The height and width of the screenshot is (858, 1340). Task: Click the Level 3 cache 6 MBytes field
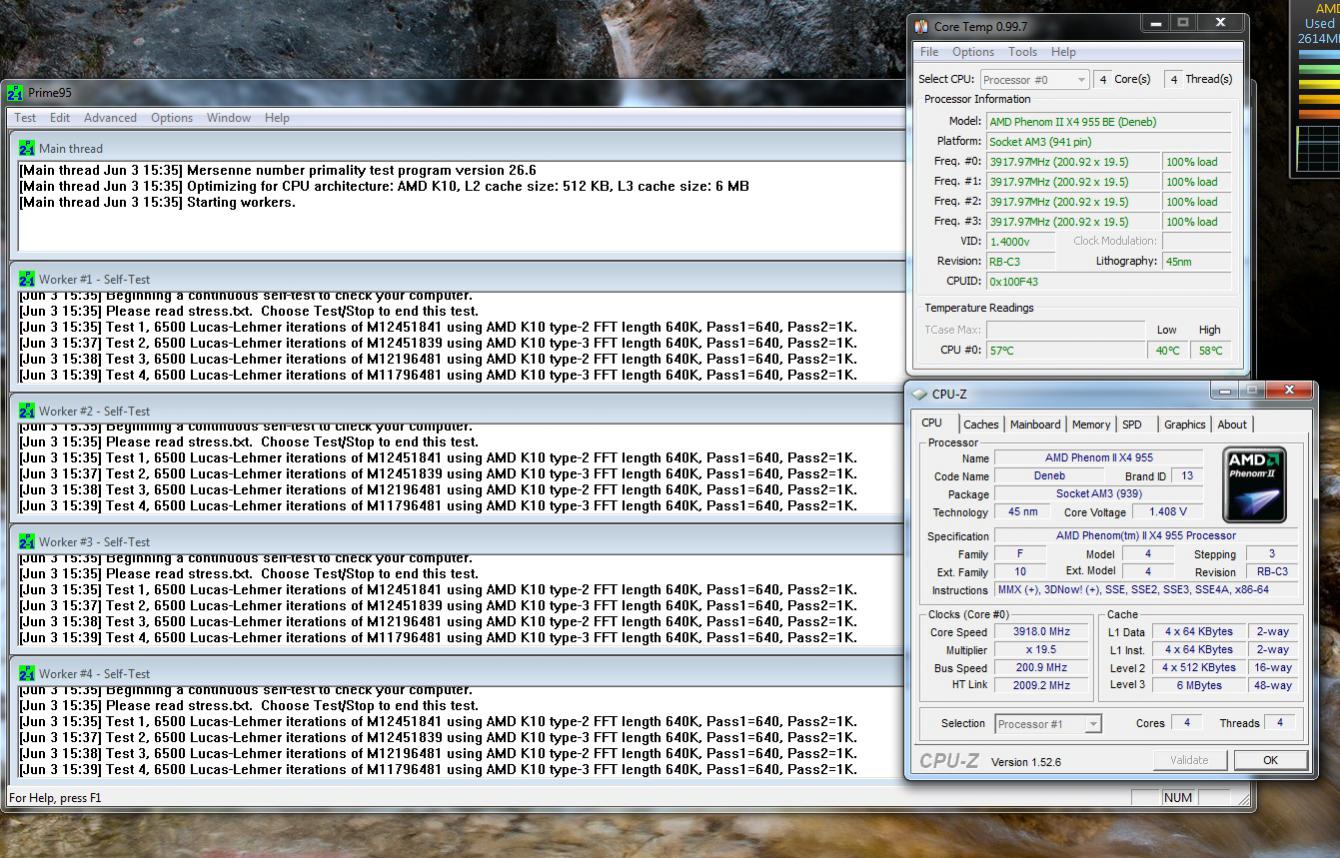1199,685
